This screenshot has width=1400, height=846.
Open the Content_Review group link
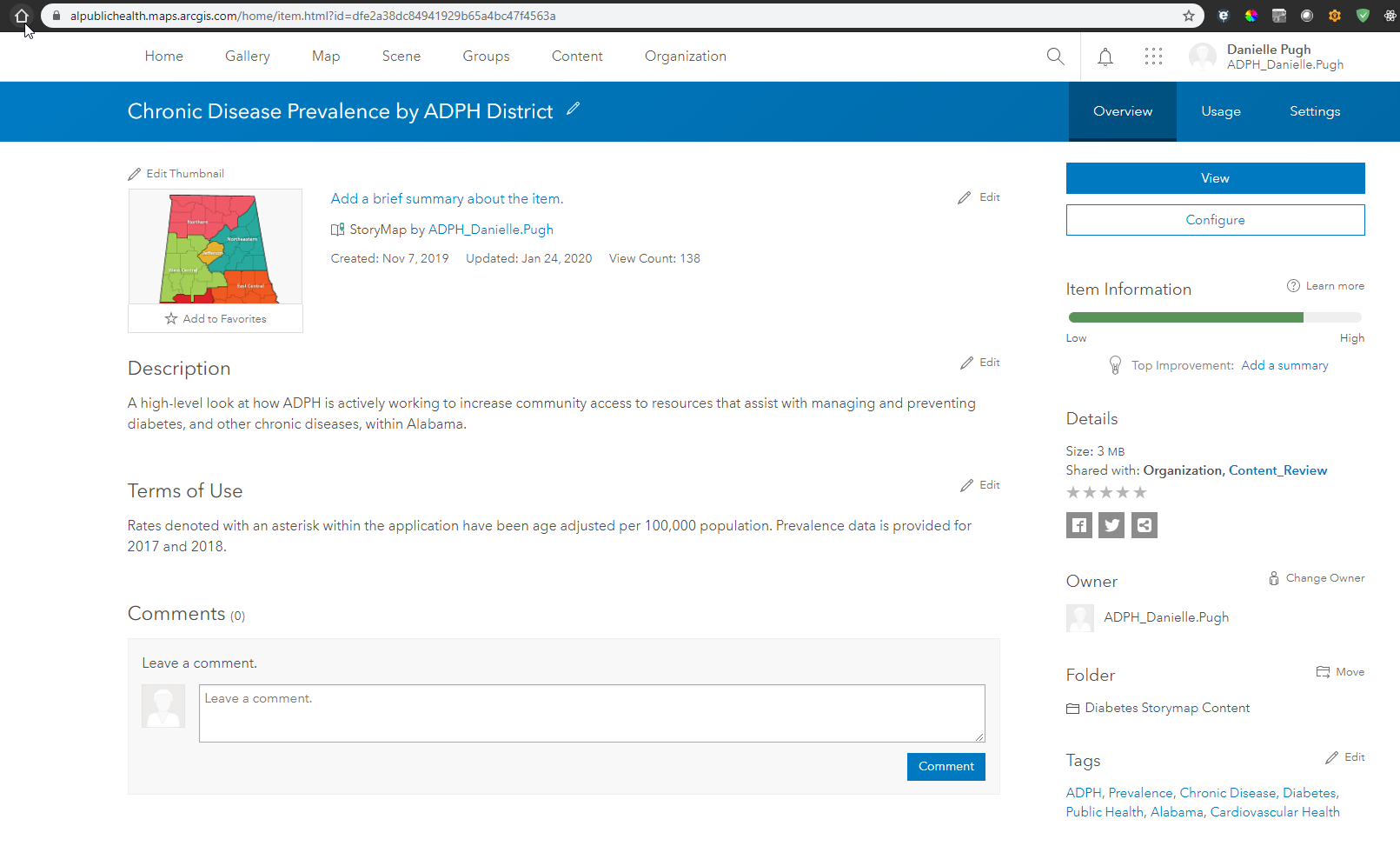tap(1278, 470)
